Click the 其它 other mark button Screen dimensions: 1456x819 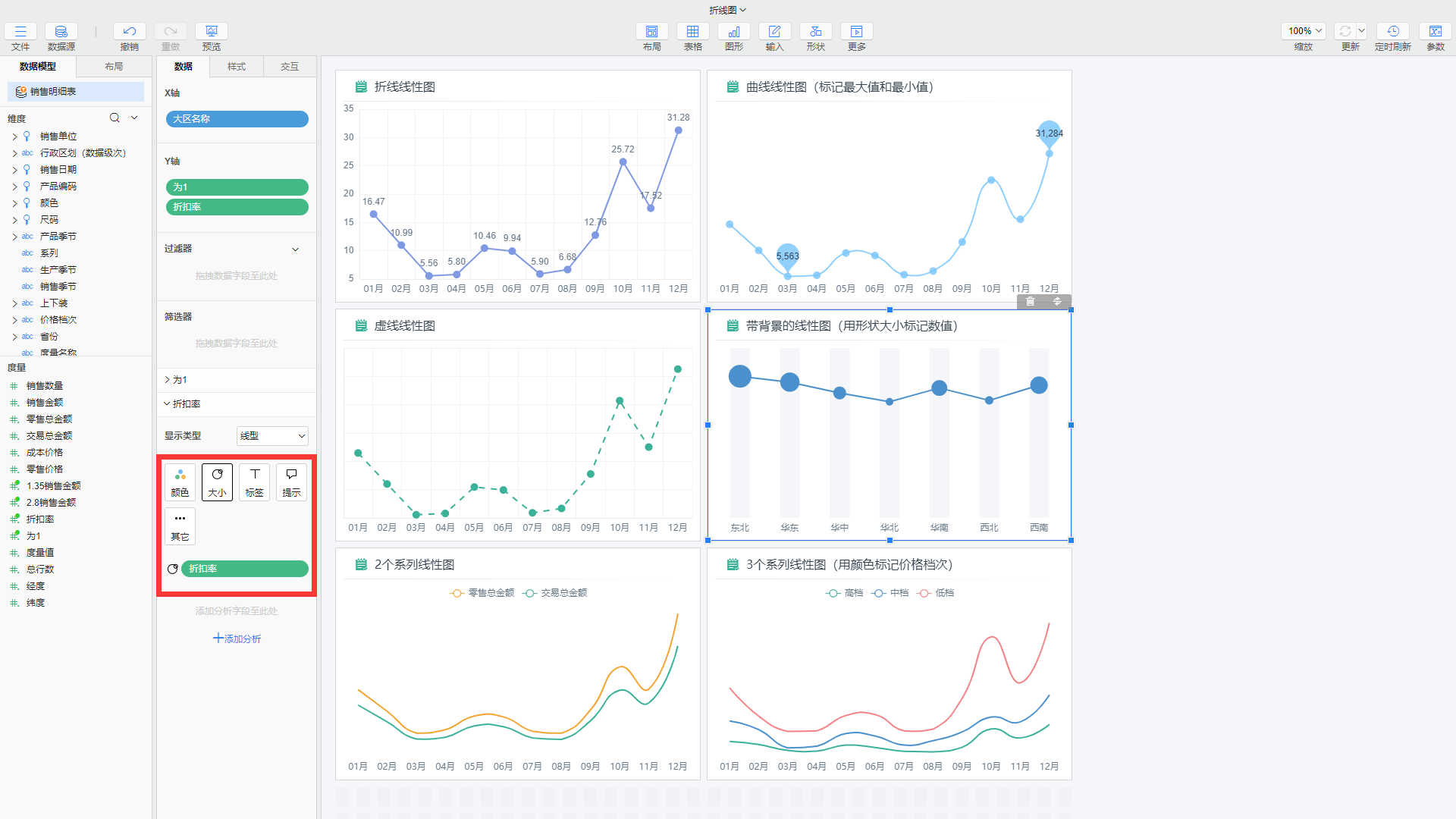(x=180, y=526)
